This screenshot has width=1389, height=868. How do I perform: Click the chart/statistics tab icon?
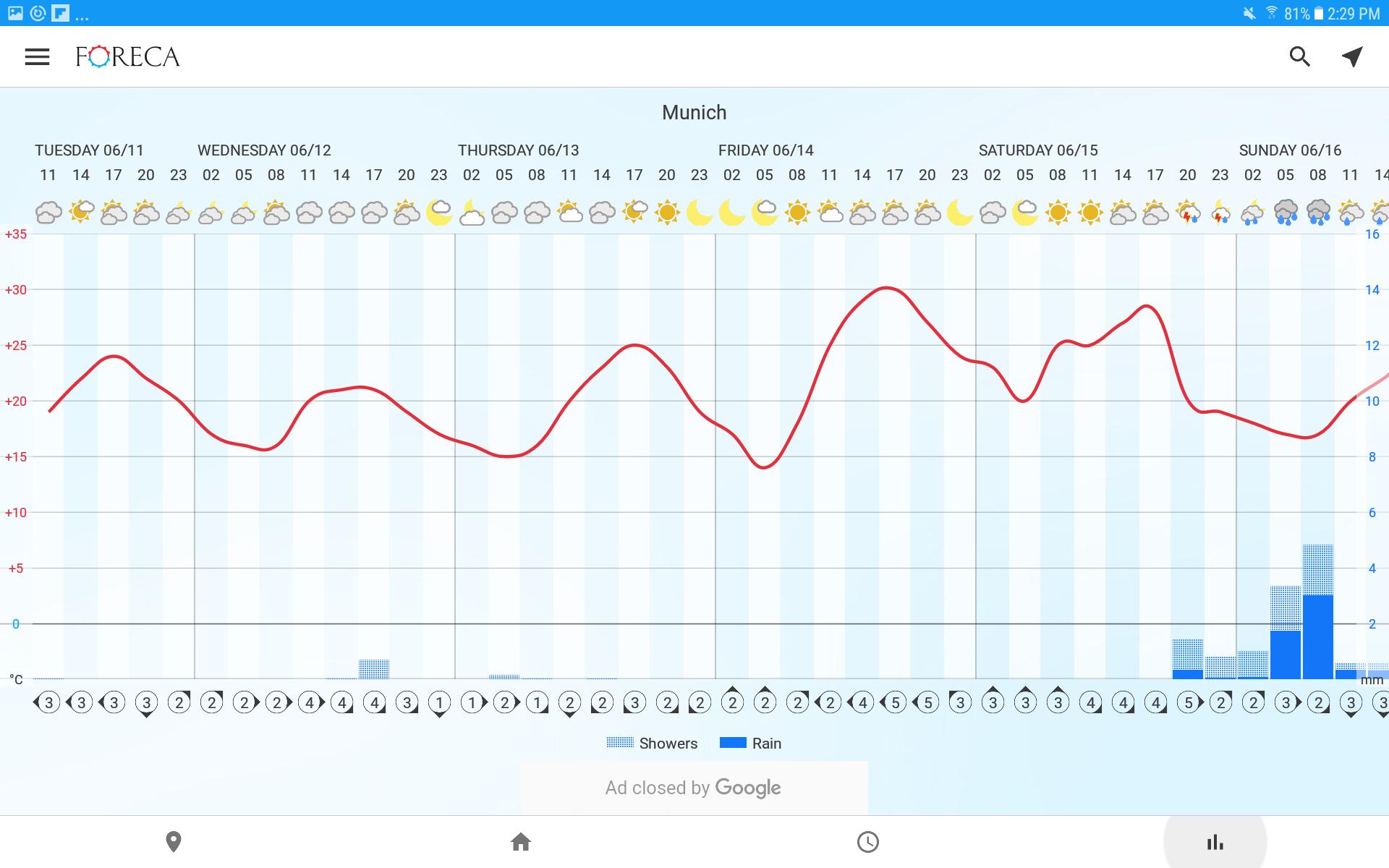[1215, 842]
